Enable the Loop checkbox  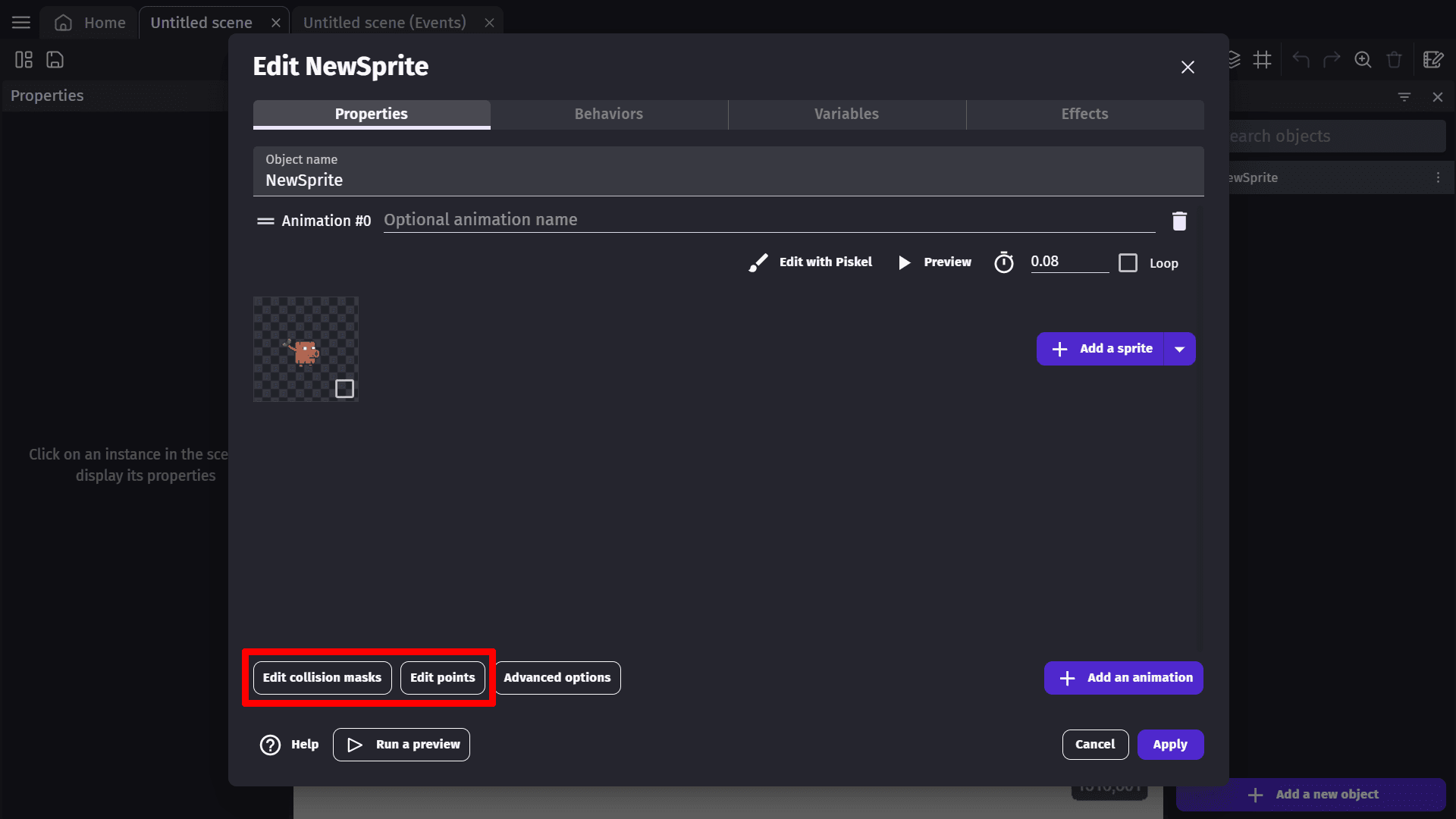pyautogui.click(x=1128, y=263)
